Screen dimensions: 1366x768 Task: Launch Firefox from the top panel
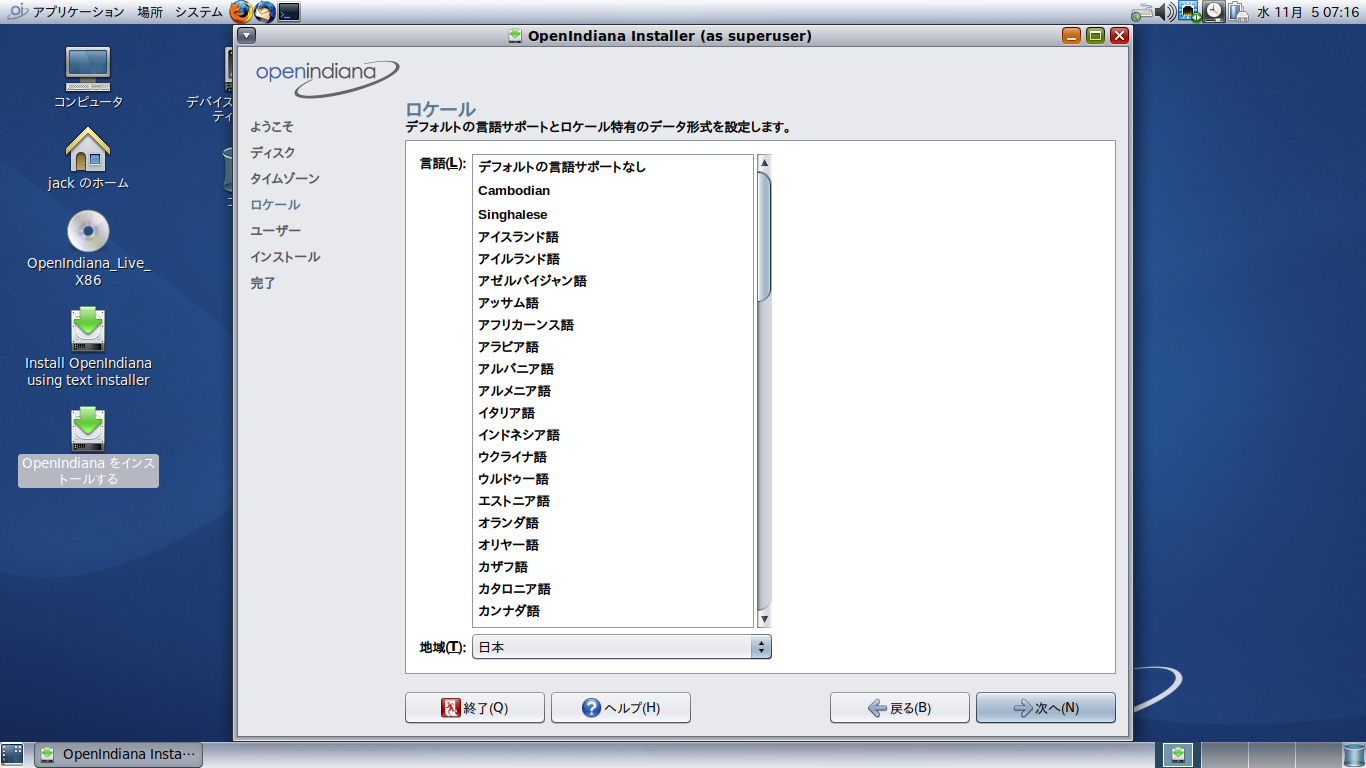pos(241,12)
